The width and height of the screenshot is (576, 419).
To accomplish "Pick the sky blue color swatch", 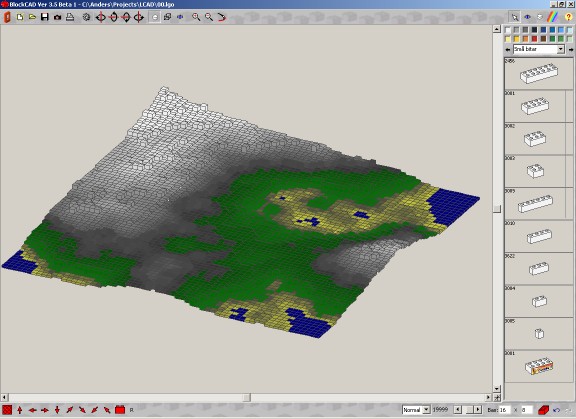I will coord(561,30).
